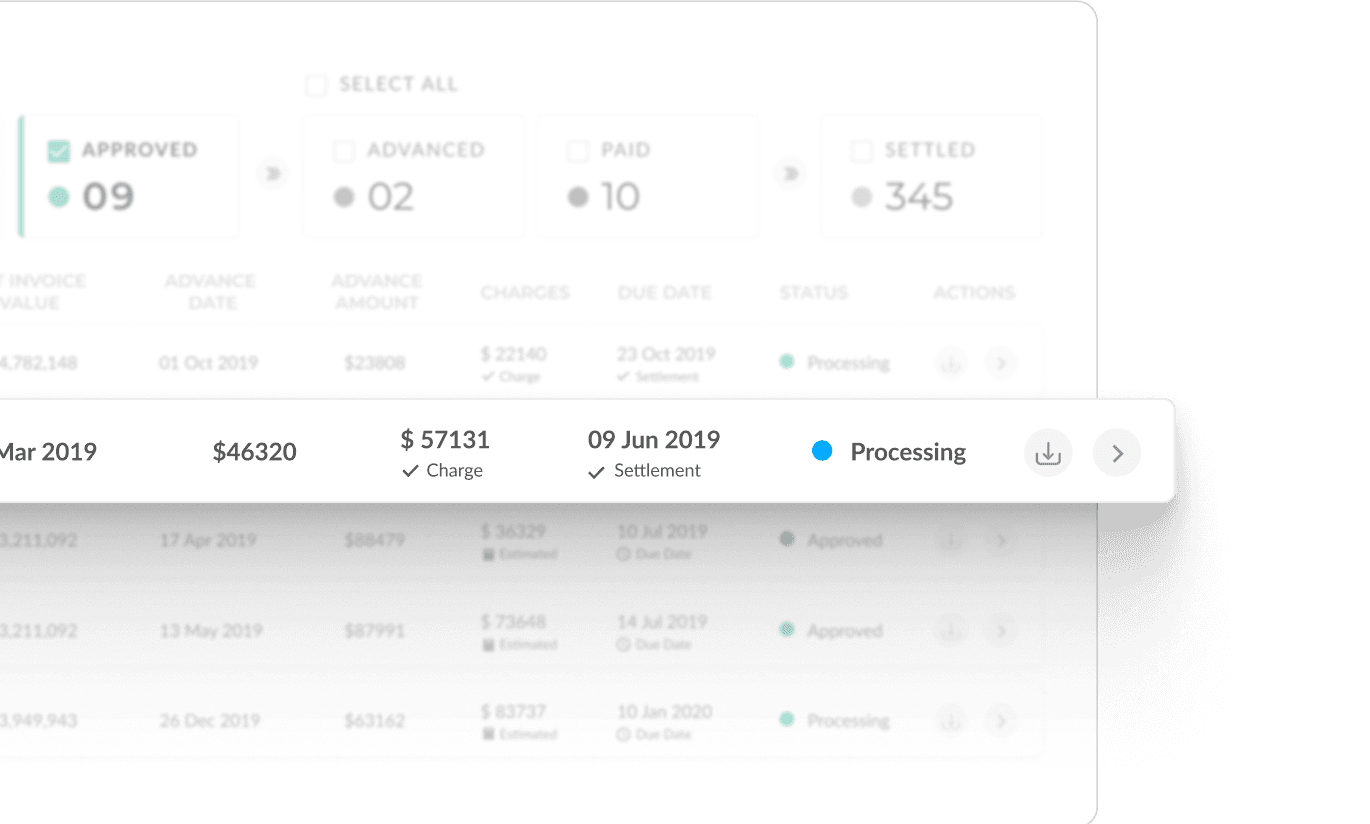The height and width of the screenshot is (824, 1370).
Task: Click the Approved status card
Action: (130, 175)
